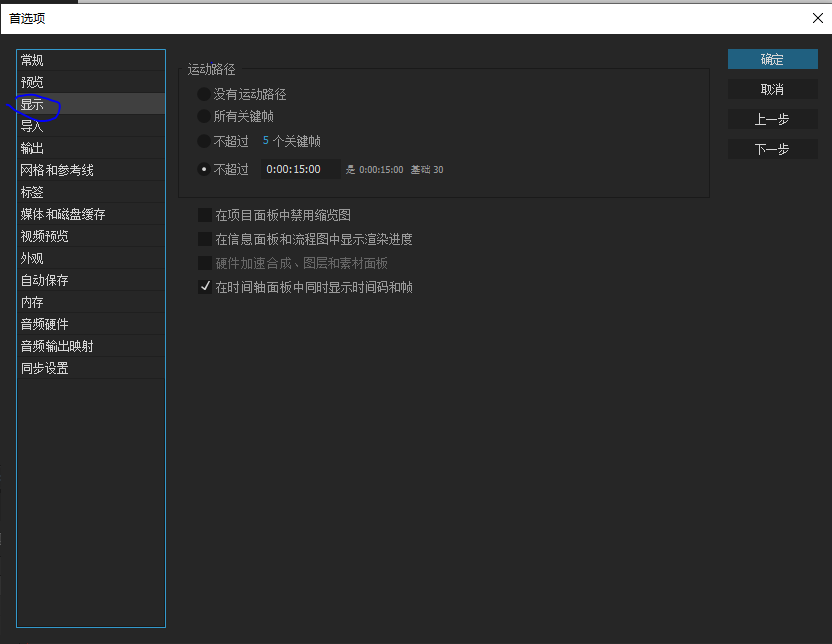This screenshot has width=832, height=644.
Task: Confirm settings with the 确定 button
Action: point(771,59)
